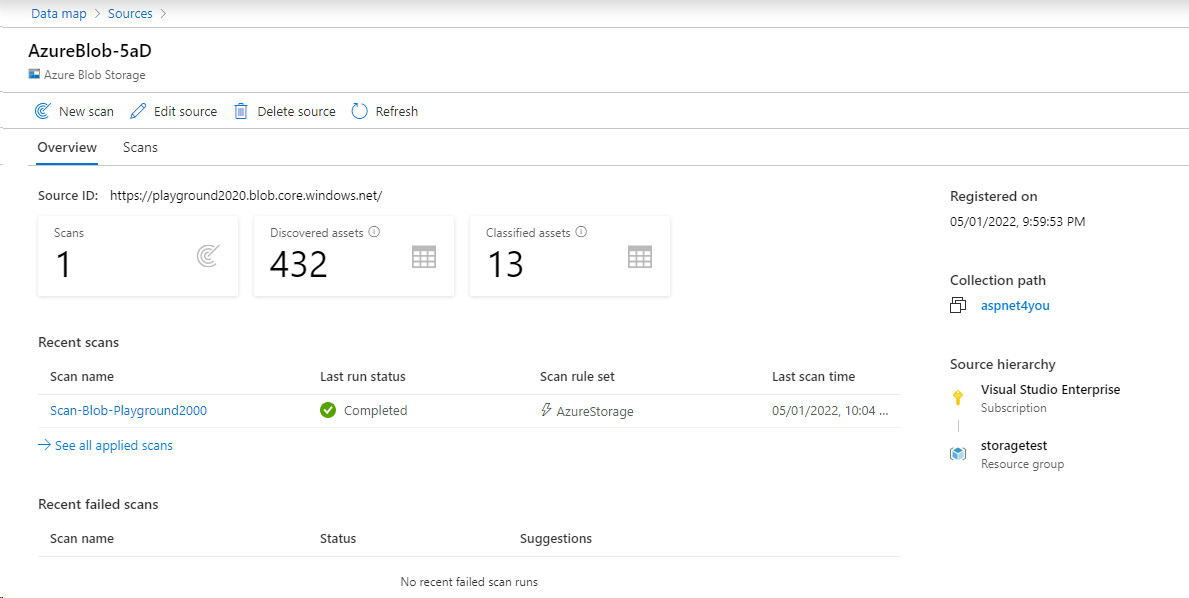Click the Visual Studio Enterprise subscription name
This screenshot has height=598, width=1189.
click(x=1050, y=390)
